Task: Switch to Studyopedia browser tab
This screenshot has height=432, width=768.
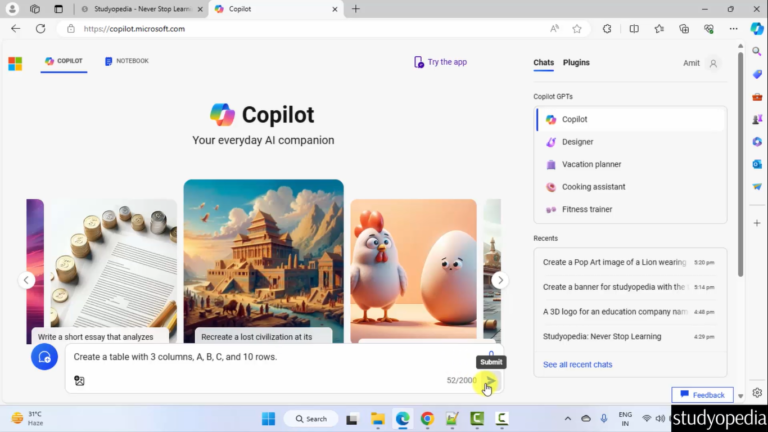Action: coord(142,9)
